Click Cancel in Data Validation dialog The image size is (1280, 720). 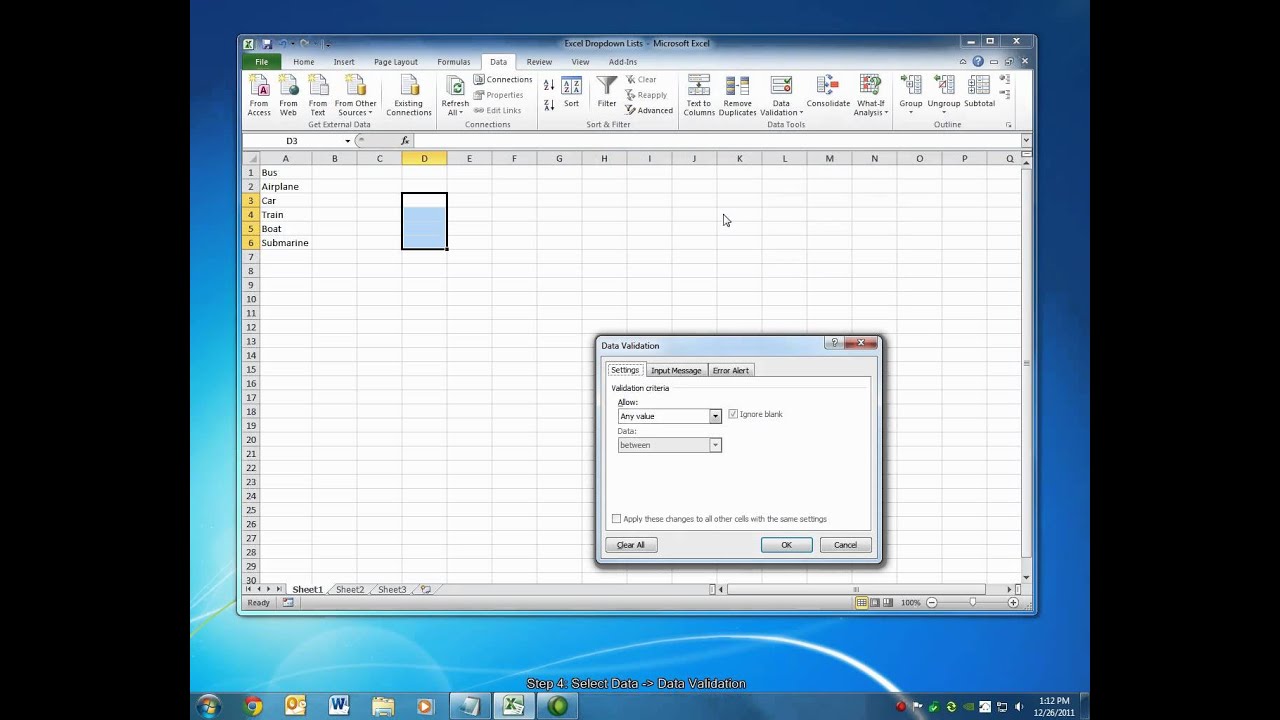[845, 545]
